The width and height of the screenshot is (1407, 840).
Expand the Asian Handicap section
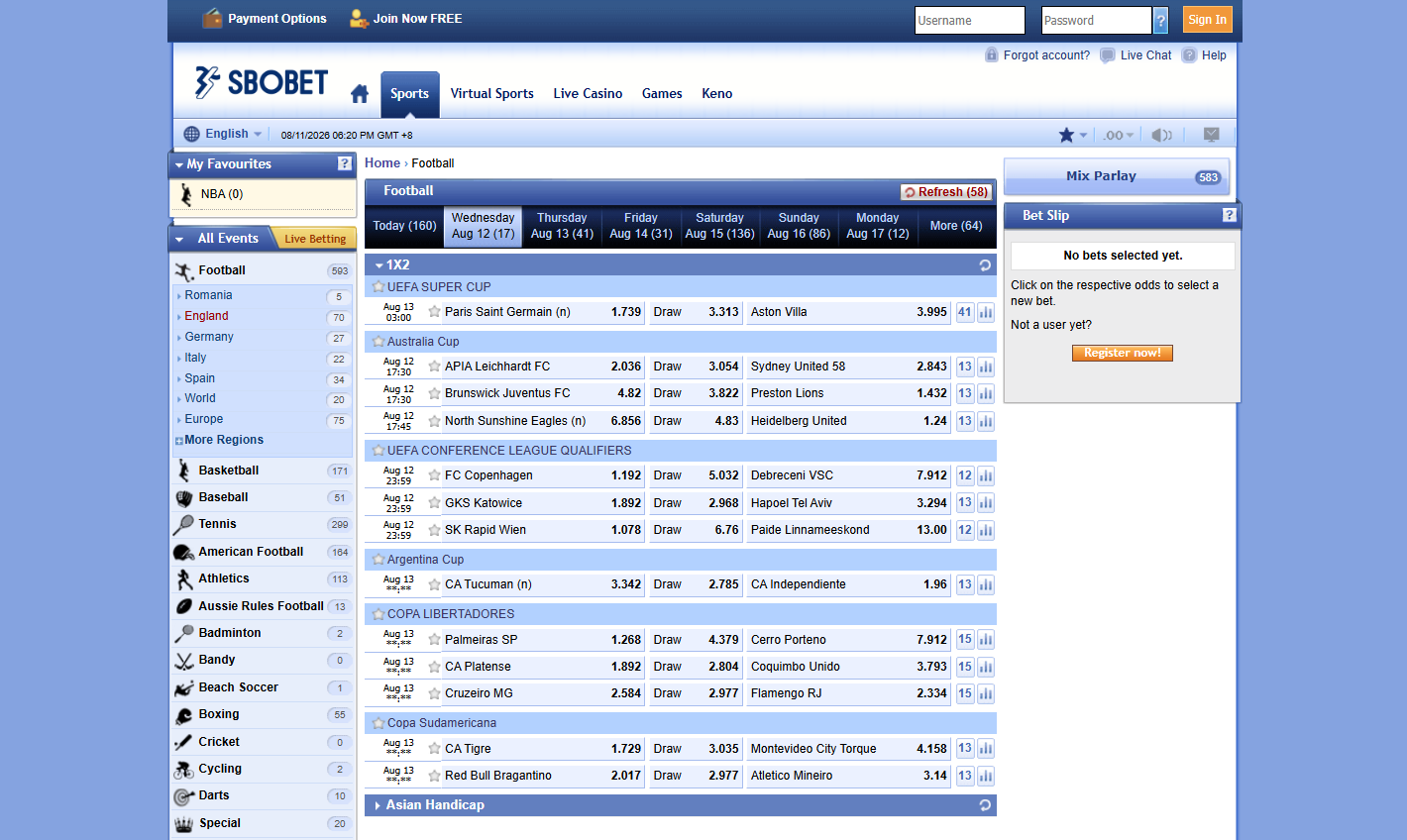pos(379,806)
